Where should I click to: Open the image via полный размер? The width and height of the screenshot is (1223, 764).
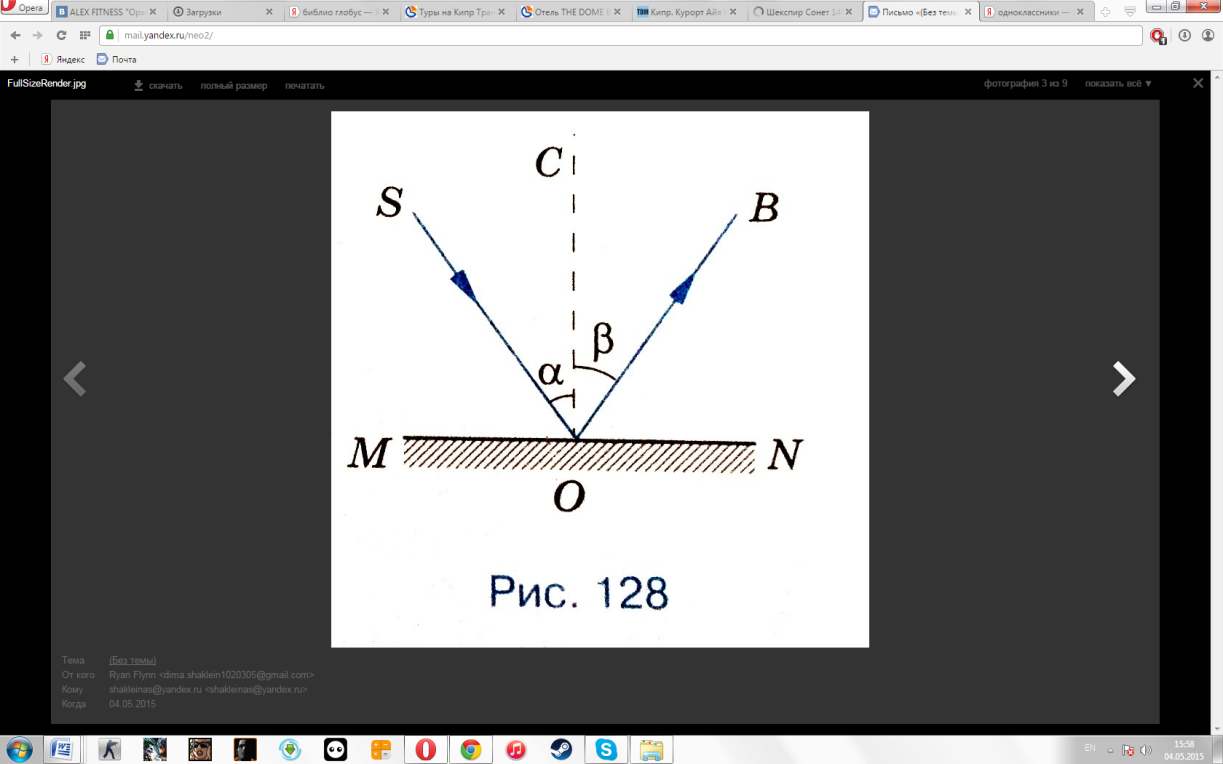tap(233, 85)
